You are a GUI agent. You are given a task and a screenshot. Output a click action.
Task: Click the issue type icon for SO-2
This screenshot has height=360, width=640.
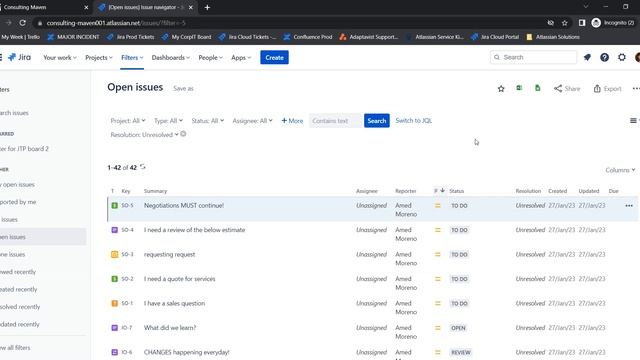pyautogui.click(x=115, y=279)
